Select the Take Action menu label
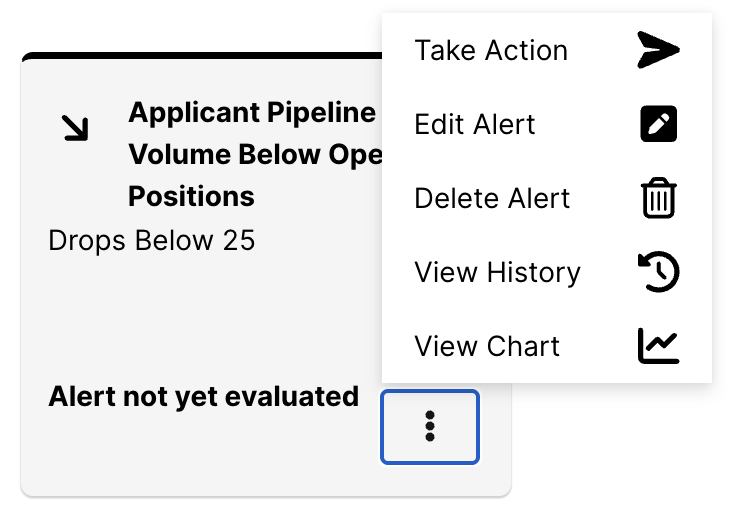 (x=491, y=50)
